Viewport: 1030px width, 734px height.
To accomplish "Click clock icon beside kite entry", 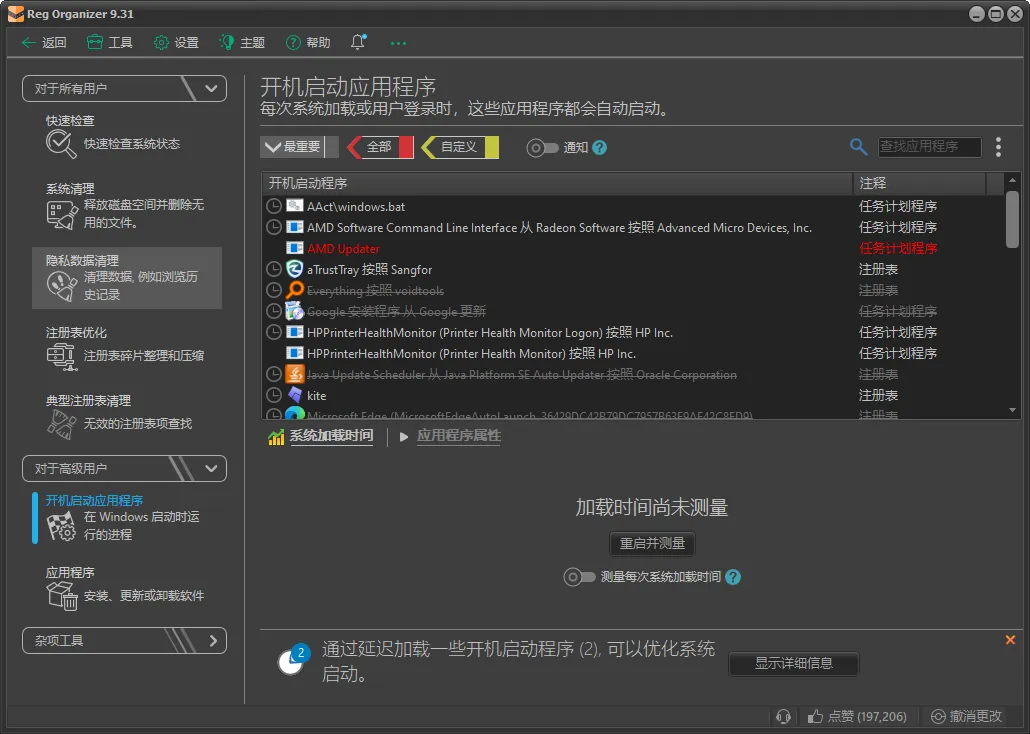I will 274,396.
